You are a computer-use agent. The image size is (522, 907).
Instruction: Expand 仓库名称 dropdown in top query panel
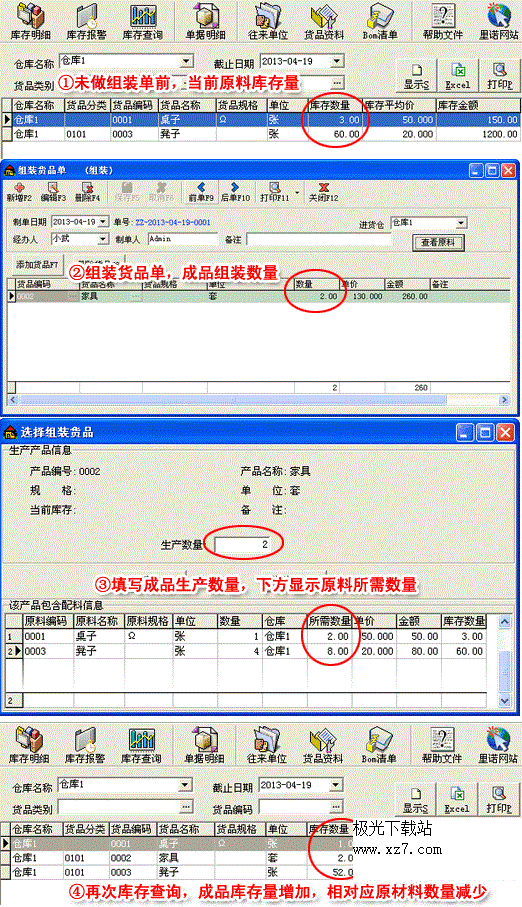[186, 61]
